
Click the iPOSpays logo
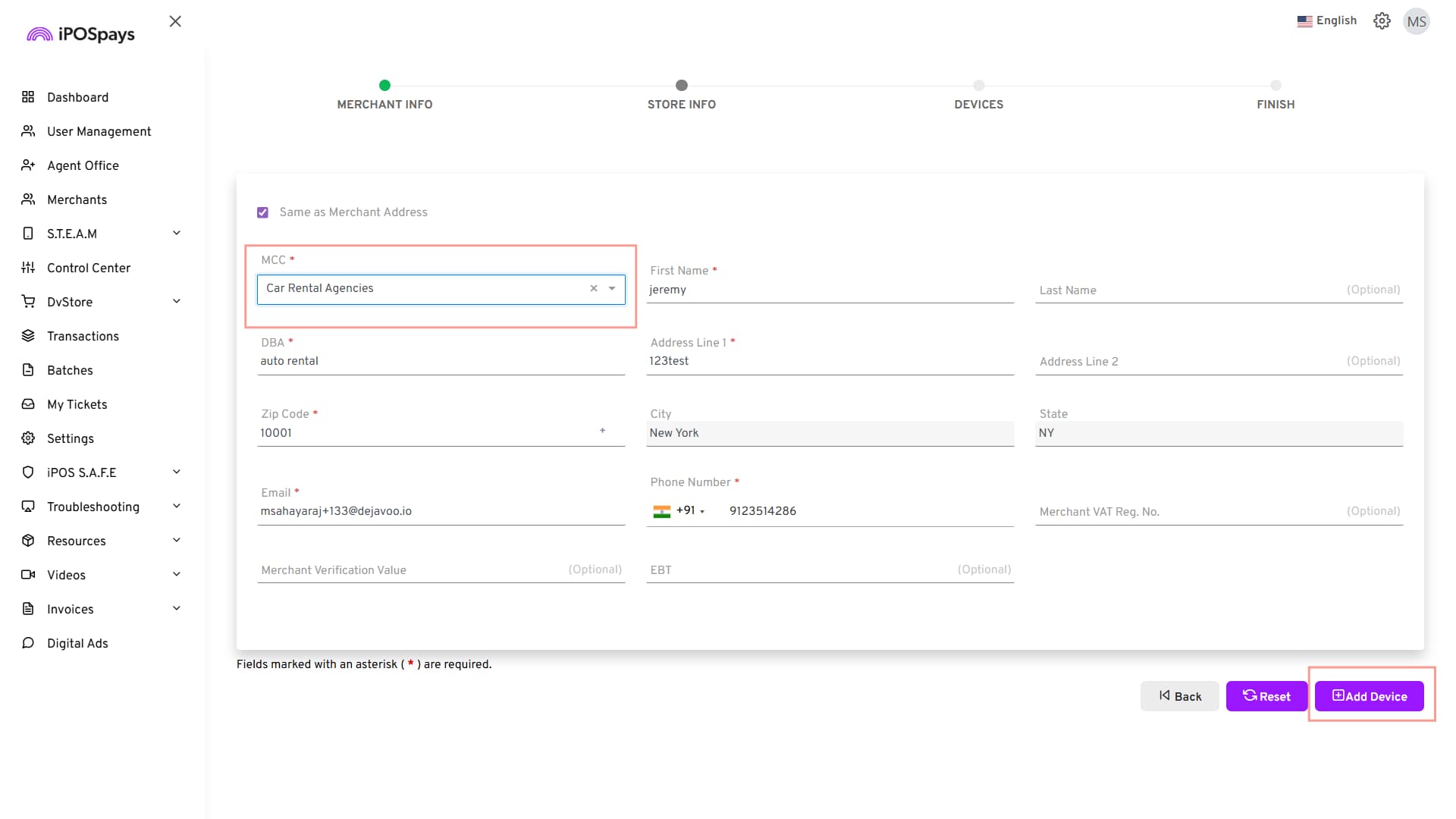[x=80, y=34]
